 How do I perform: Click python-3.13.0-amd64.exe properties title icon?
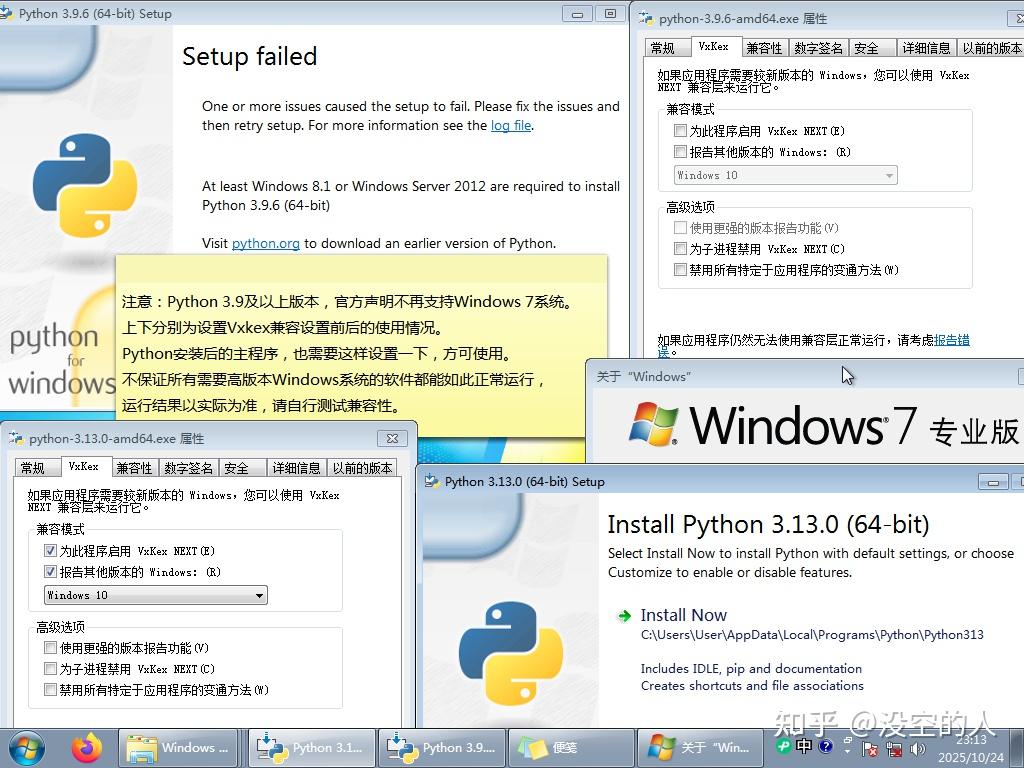pyautogui.click(x=16, y=438)
